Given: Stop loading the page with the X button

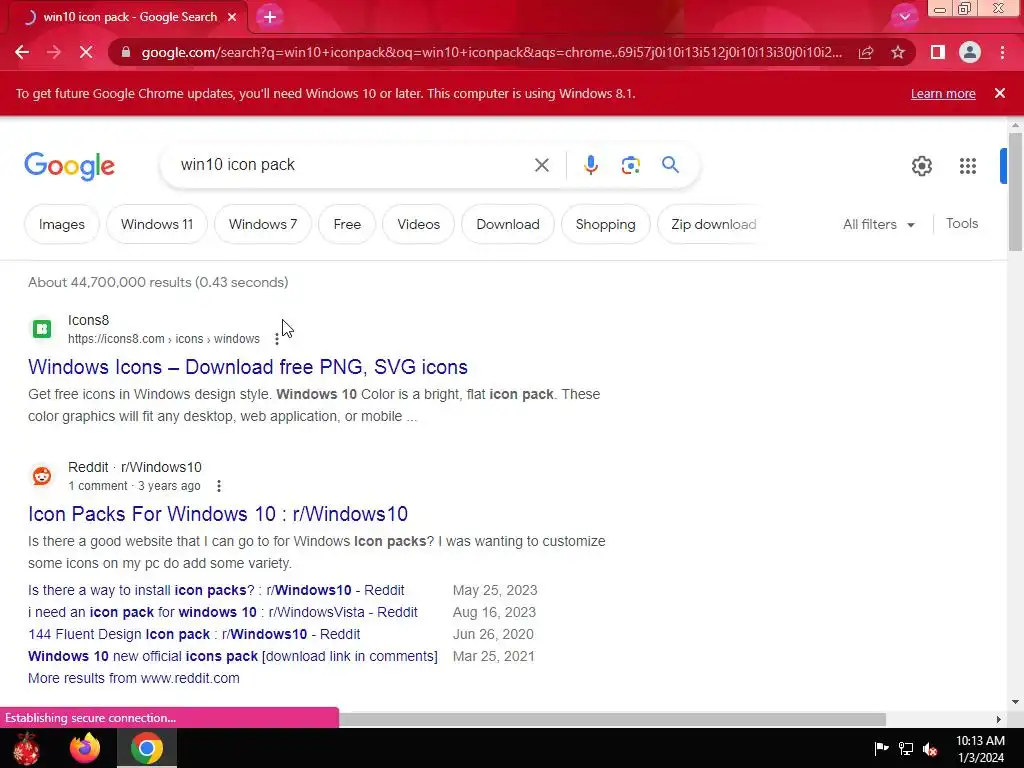Looking at the screenshot, I should pyautogui.click(x=86, y=52).
